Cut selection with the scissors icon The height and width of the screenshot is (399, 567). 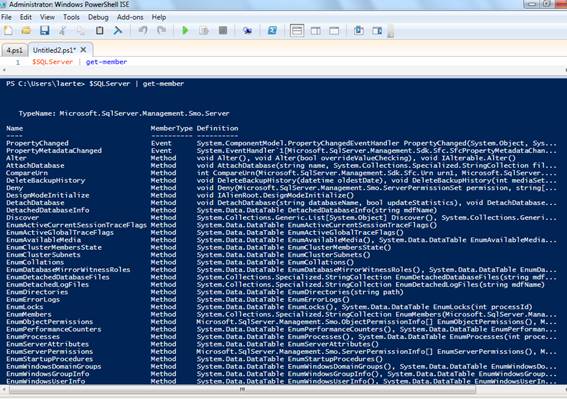click(63, 30)
